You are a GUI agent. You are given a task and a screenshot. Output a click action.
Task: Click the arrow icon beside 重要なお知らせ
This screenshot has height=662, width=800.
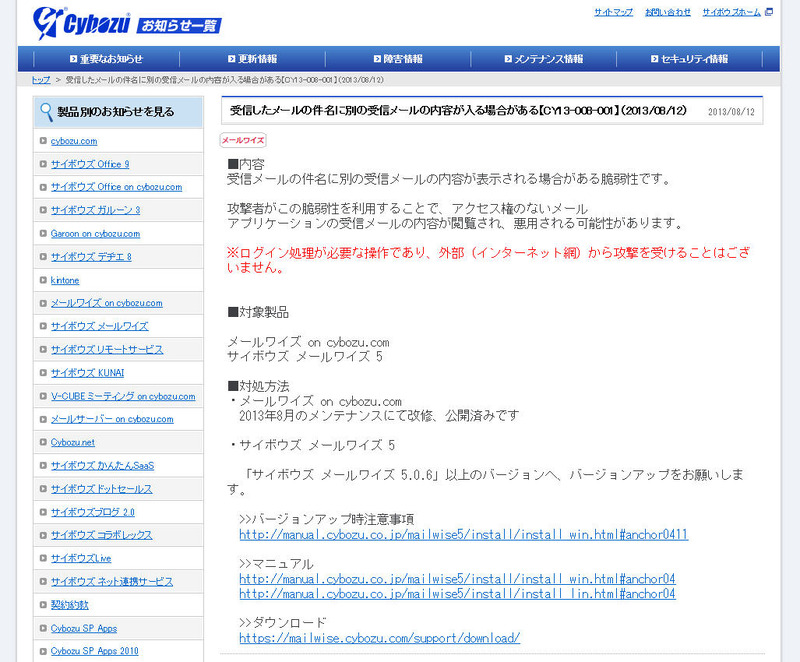[73, 59]
